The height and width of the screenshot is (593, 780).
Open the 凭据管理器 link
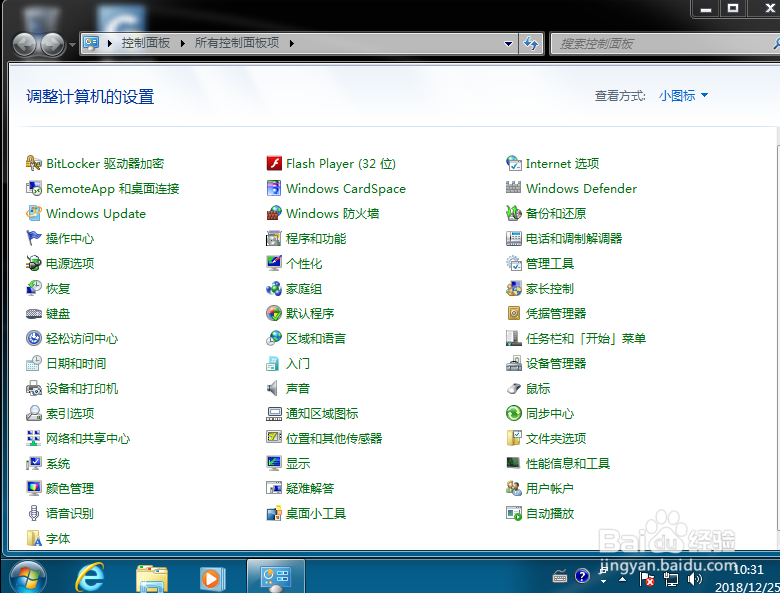pos(556,314)
